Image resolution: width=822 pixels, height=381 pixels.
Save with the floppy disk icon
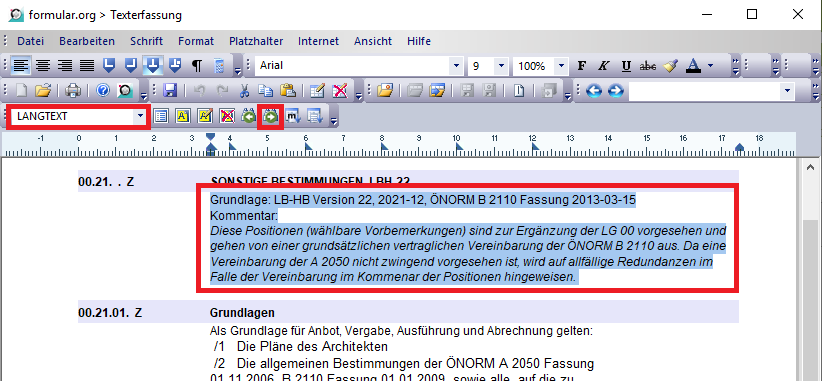(x=170, y=91)
